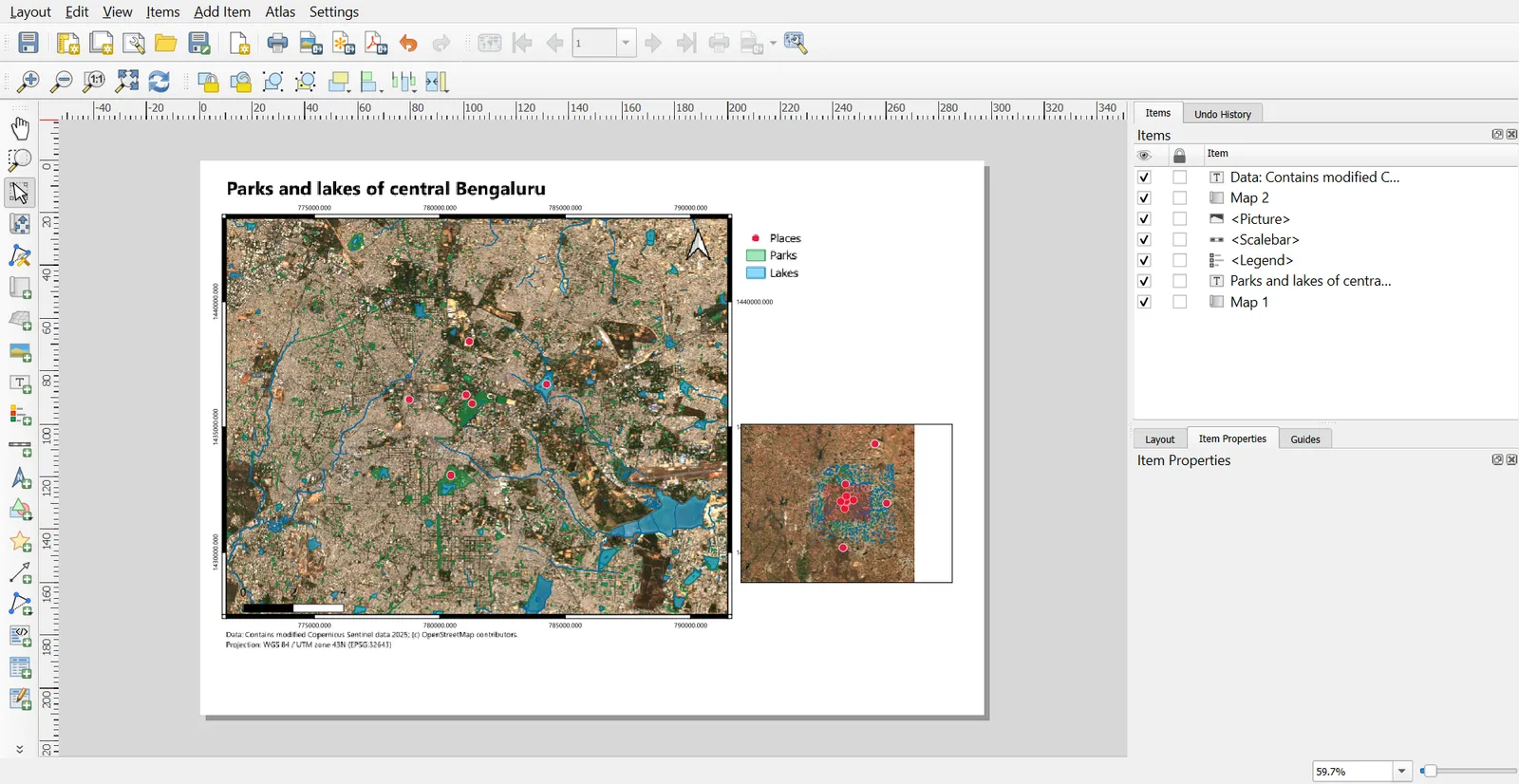The width and height of the screenshot is (1519, 784).
Task: Toggle visibility of the Data label item
Action: tap(1144, 177)
